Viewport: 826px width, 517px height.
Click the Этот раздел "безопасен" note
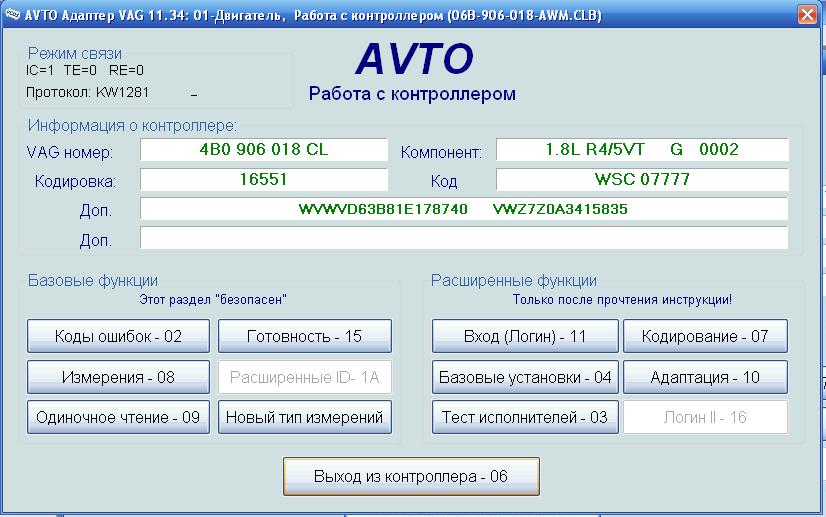(x=213, y=299)
